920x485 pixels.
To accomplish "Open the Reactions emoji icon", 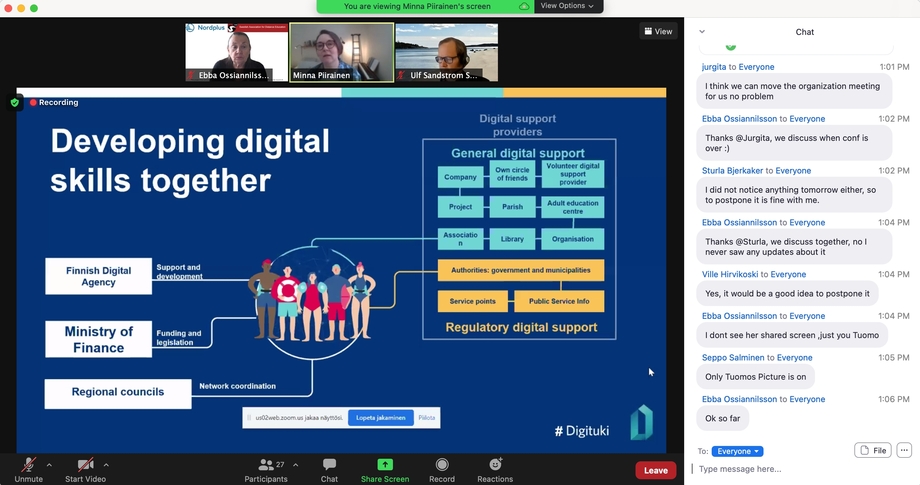I will (x=495, y=465).
